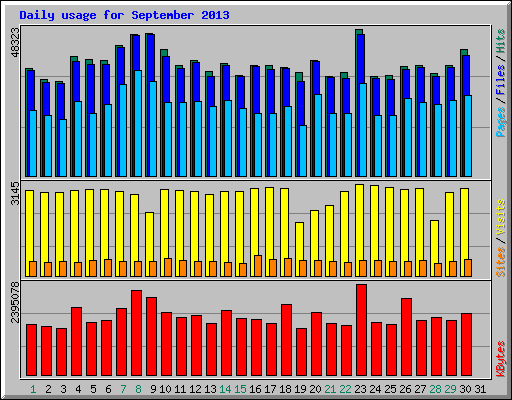Click day label 20 on the x-axis

pyautogui.click(x=315, y=389)
